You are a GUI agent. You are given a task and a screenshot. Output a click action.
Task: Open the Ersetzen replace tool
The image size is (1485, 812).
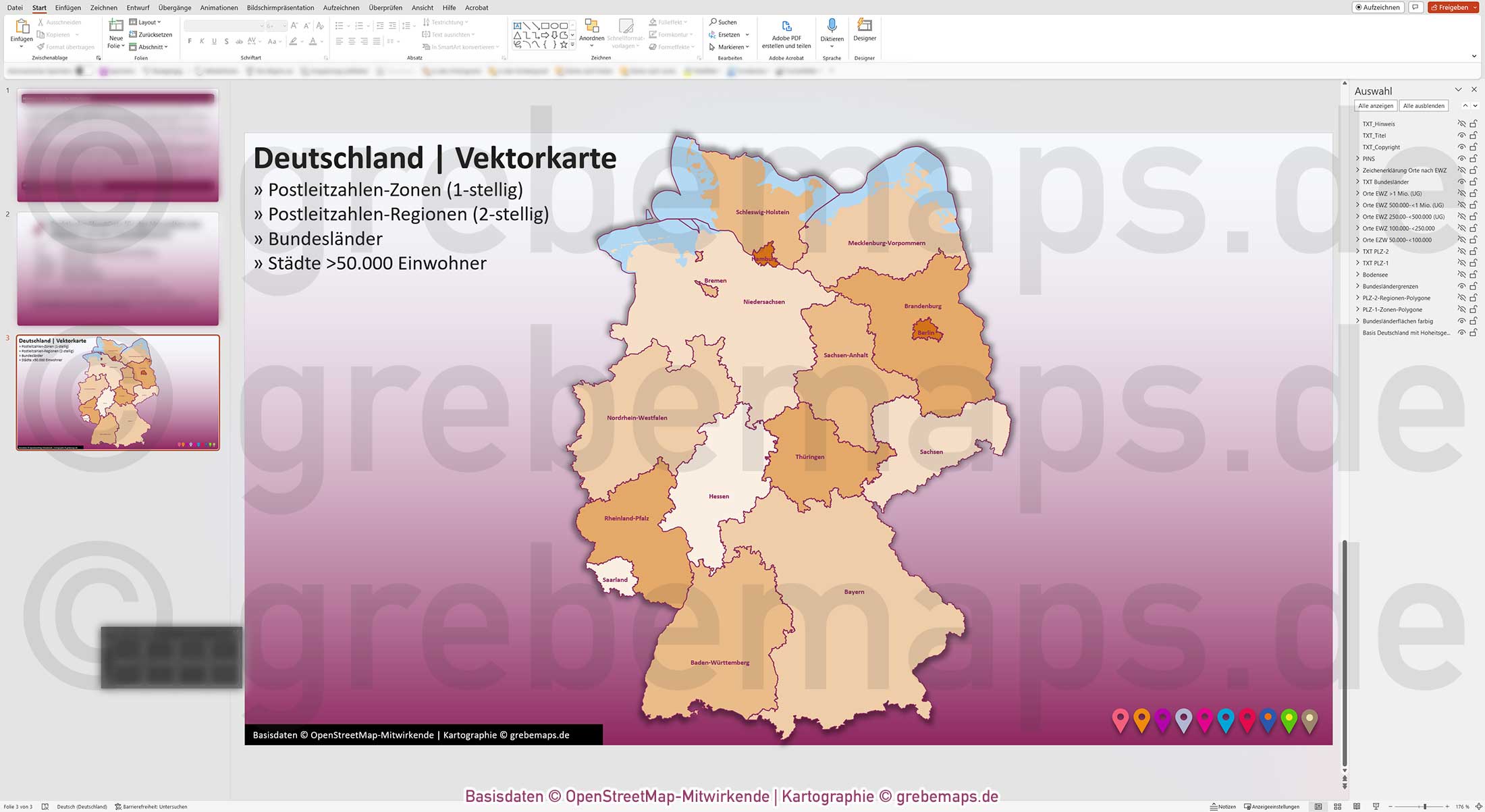click(x=727, y=34)
